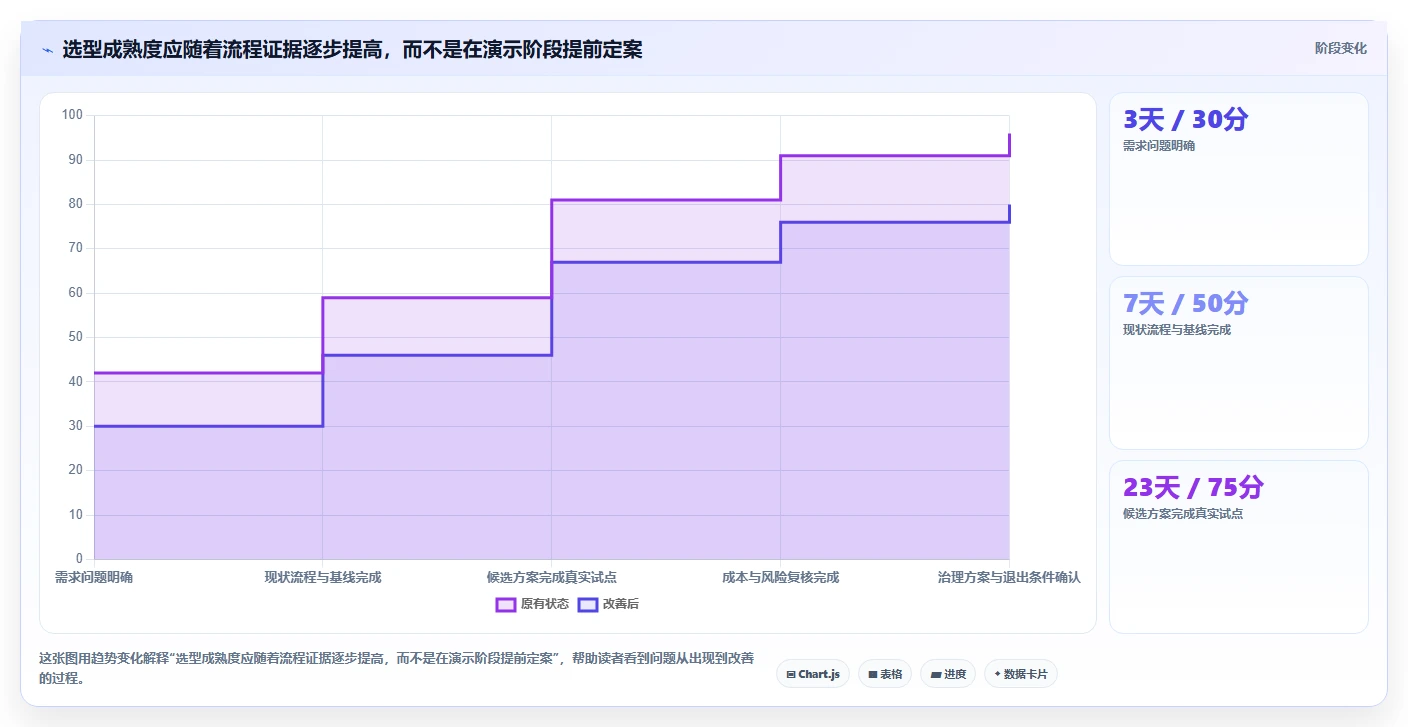
Task: Click x-axis label 现状流程与基线完成
Action: (322, 577)
